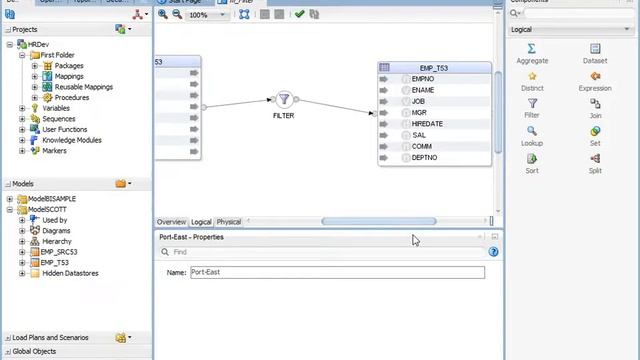Click the refresh icon in navigator toolbar
Screen dimensions: 640x360
10,14
